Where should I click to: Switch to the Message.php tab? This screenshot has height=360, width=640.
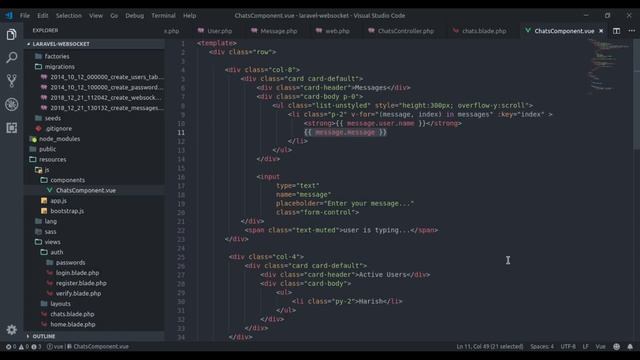[x=274, y=31]
